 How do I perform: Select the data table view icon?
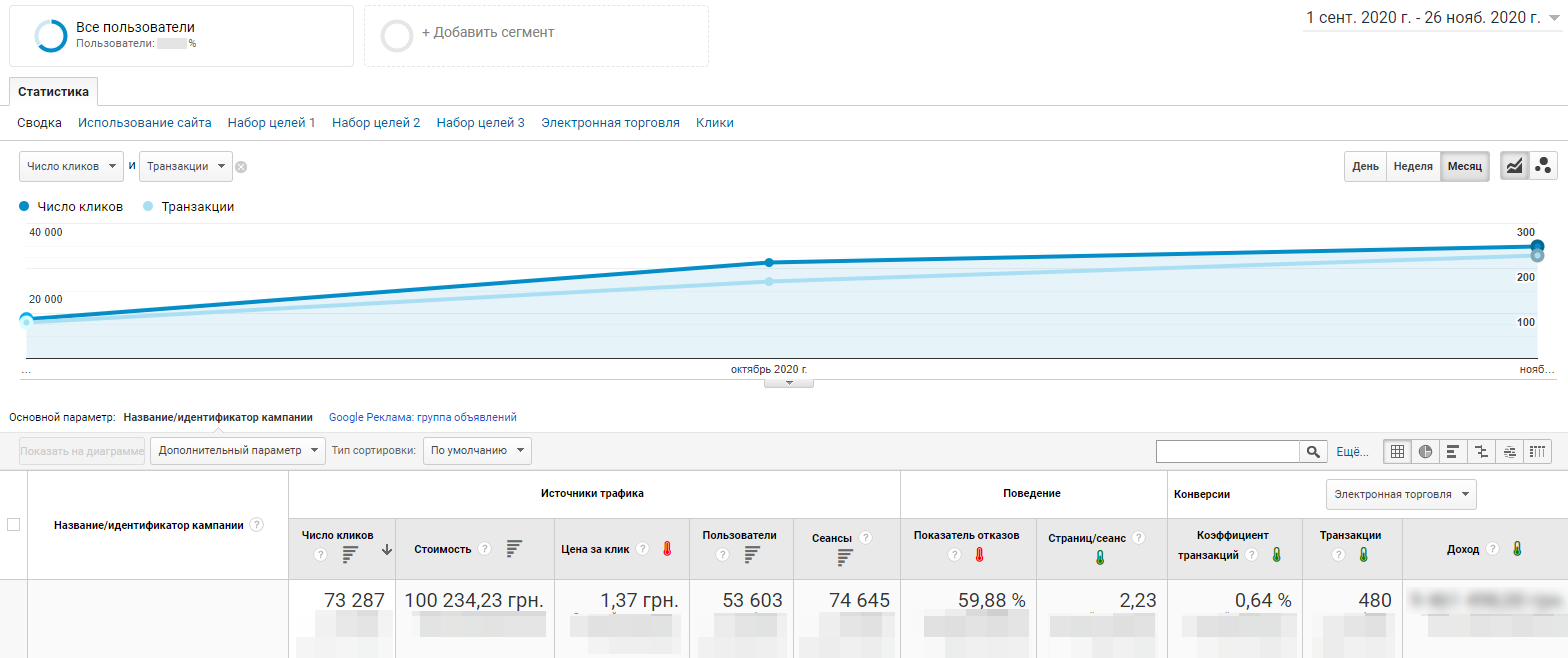coord(1397,452)
